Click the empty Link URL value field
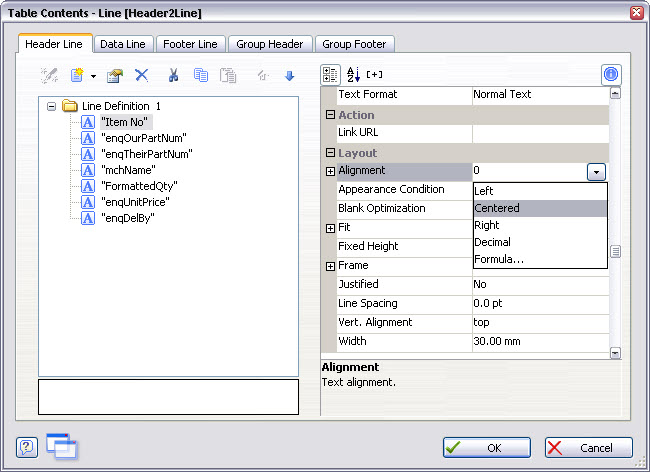 (541, 133)
